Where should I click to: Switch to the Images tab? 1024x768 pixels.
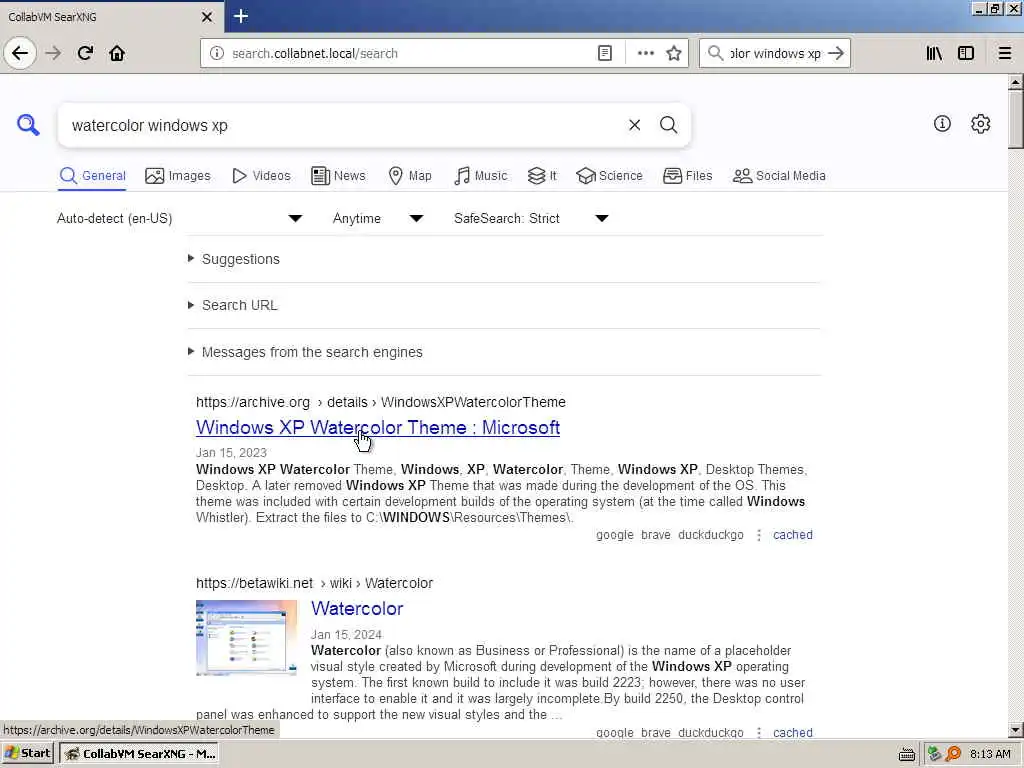click(x=178, y=176)
